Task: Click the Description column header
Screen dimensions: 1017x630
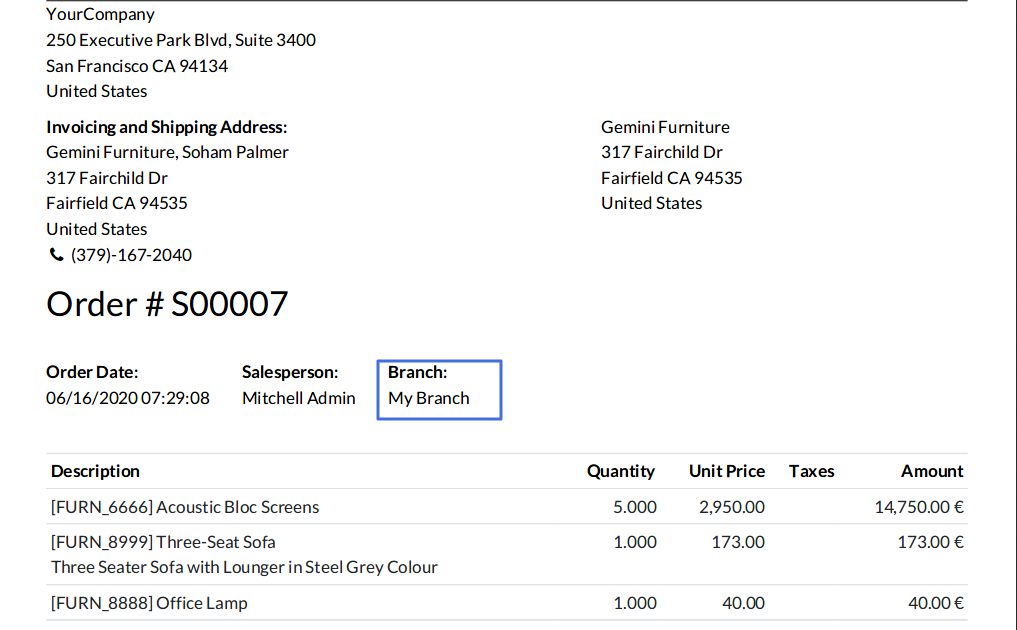Action: (x=95, y=471)
